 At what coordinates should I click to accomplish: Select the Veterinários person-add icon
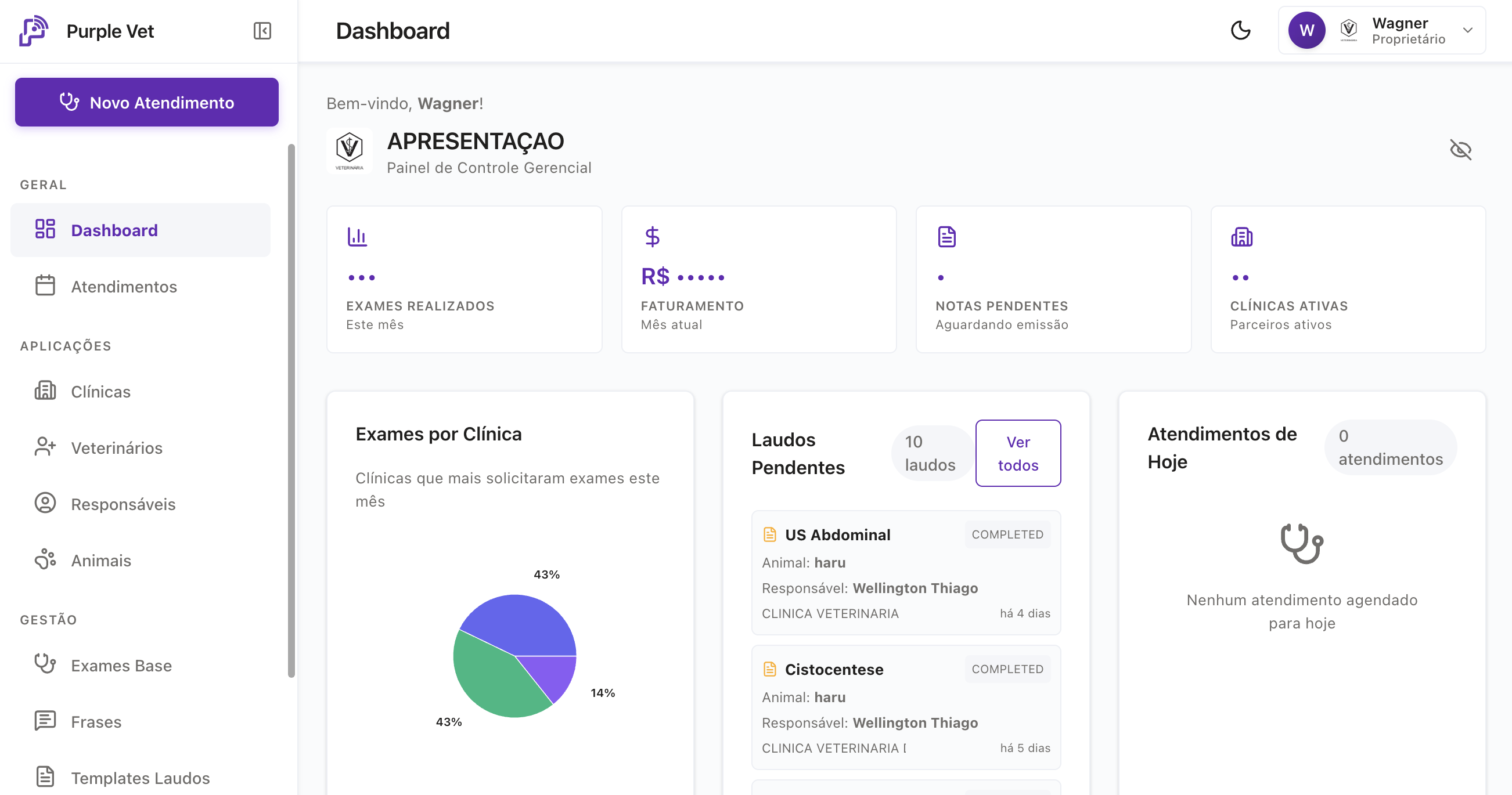click(45, 446)
